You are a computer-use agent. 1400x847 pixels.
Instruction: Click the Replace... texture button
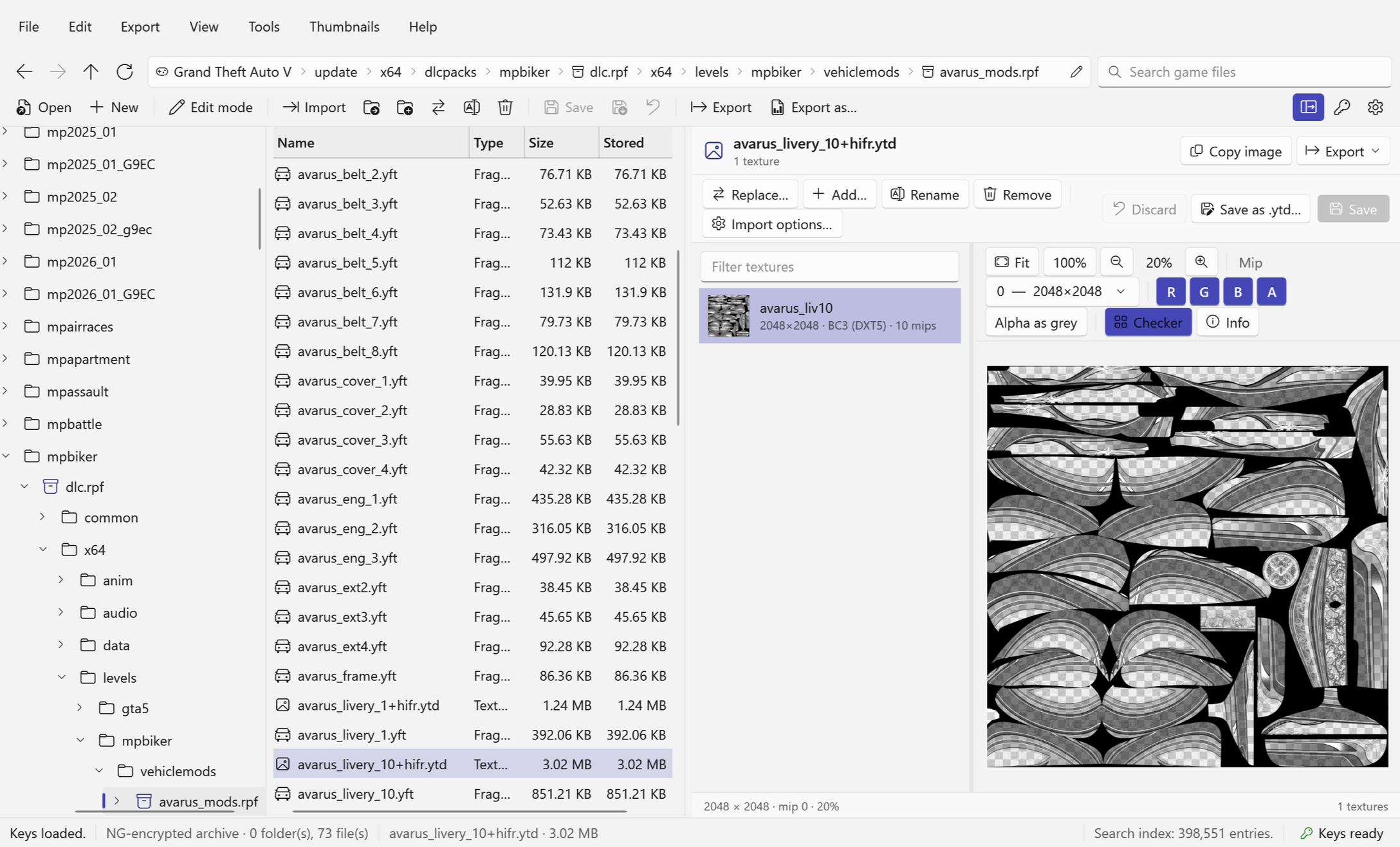tap(750, 194)
